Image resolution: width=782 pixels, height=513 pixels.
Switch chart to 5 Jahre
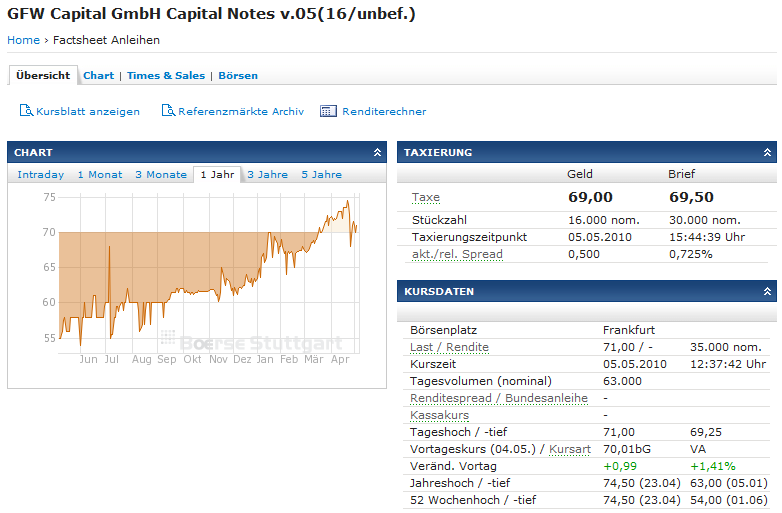pos(321,175)
